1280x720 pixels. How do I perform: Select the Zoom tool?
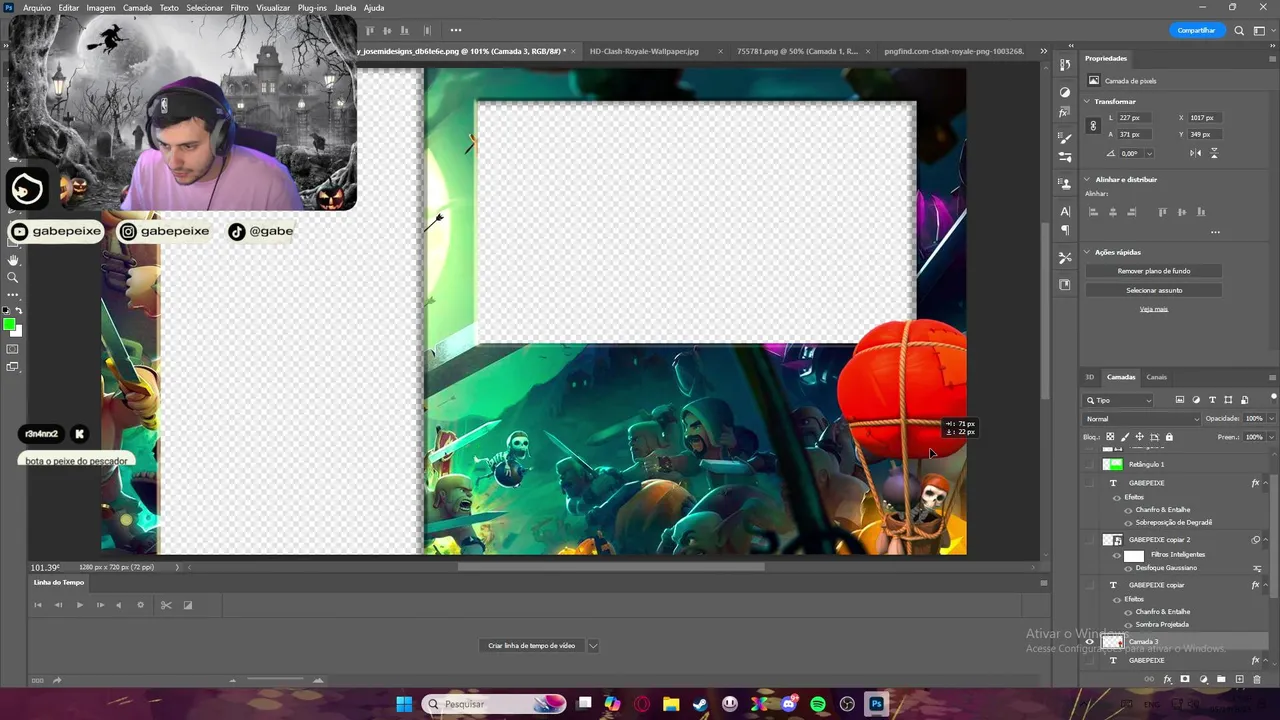tap(13, 277)
